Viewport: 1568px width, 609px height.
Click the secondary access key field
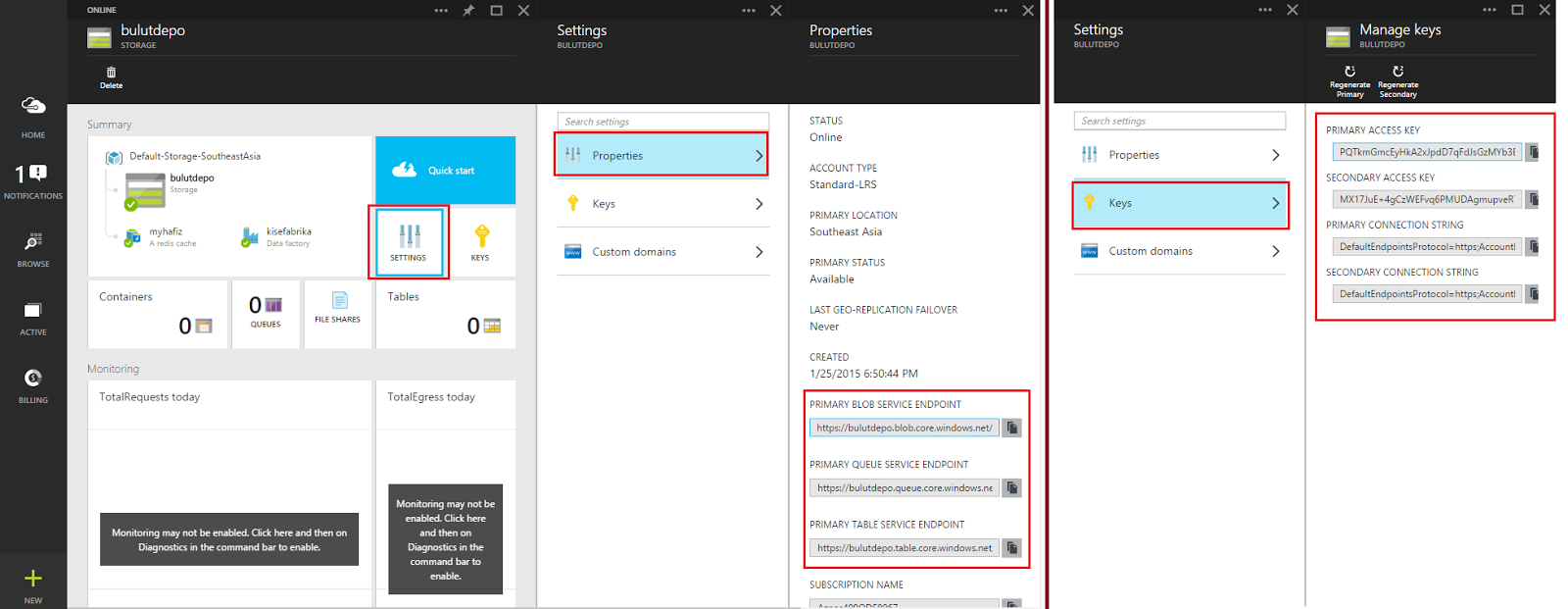tap(1427, 199)
